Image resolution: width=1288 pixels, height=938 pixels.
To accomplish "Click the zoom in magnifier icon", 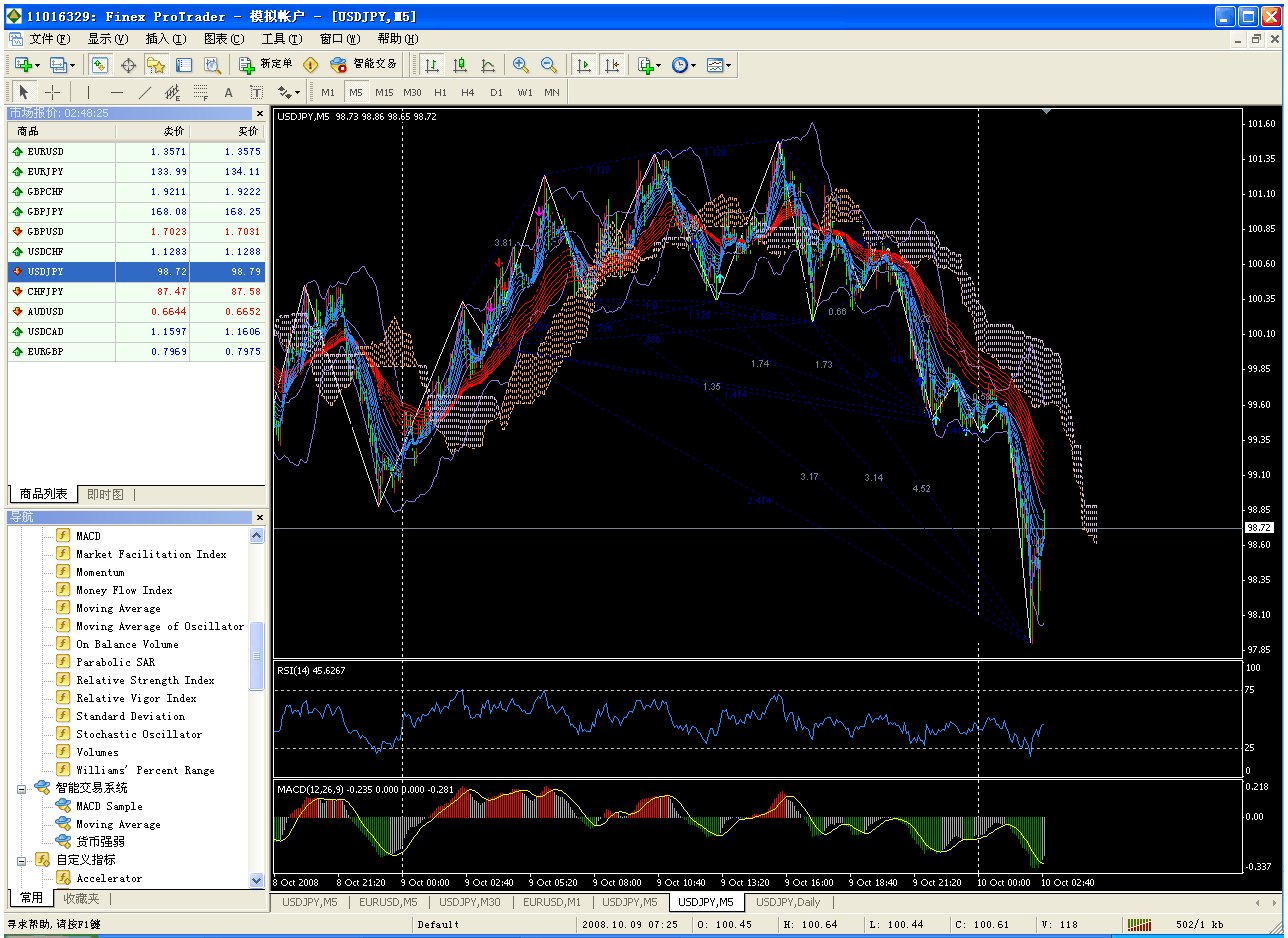I will click(x=520, y=65).
